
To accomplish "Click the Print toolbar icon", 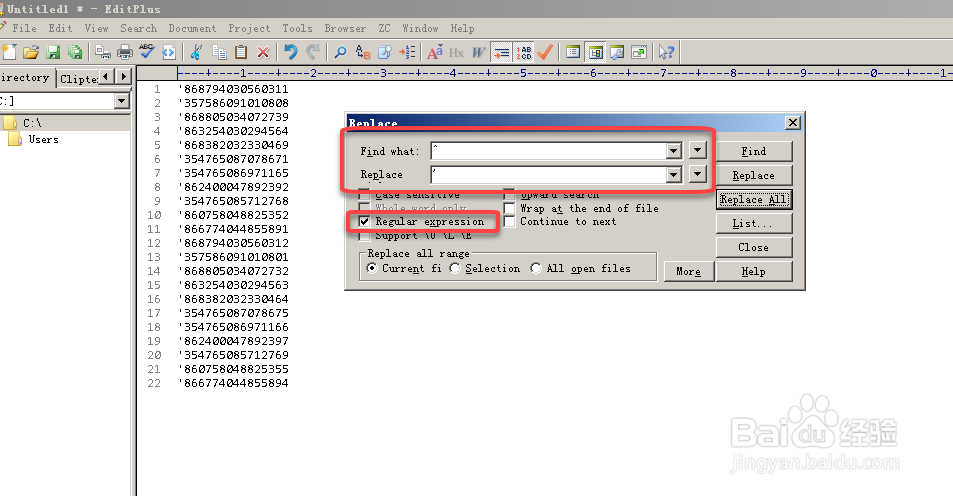I will click(125, 52).
